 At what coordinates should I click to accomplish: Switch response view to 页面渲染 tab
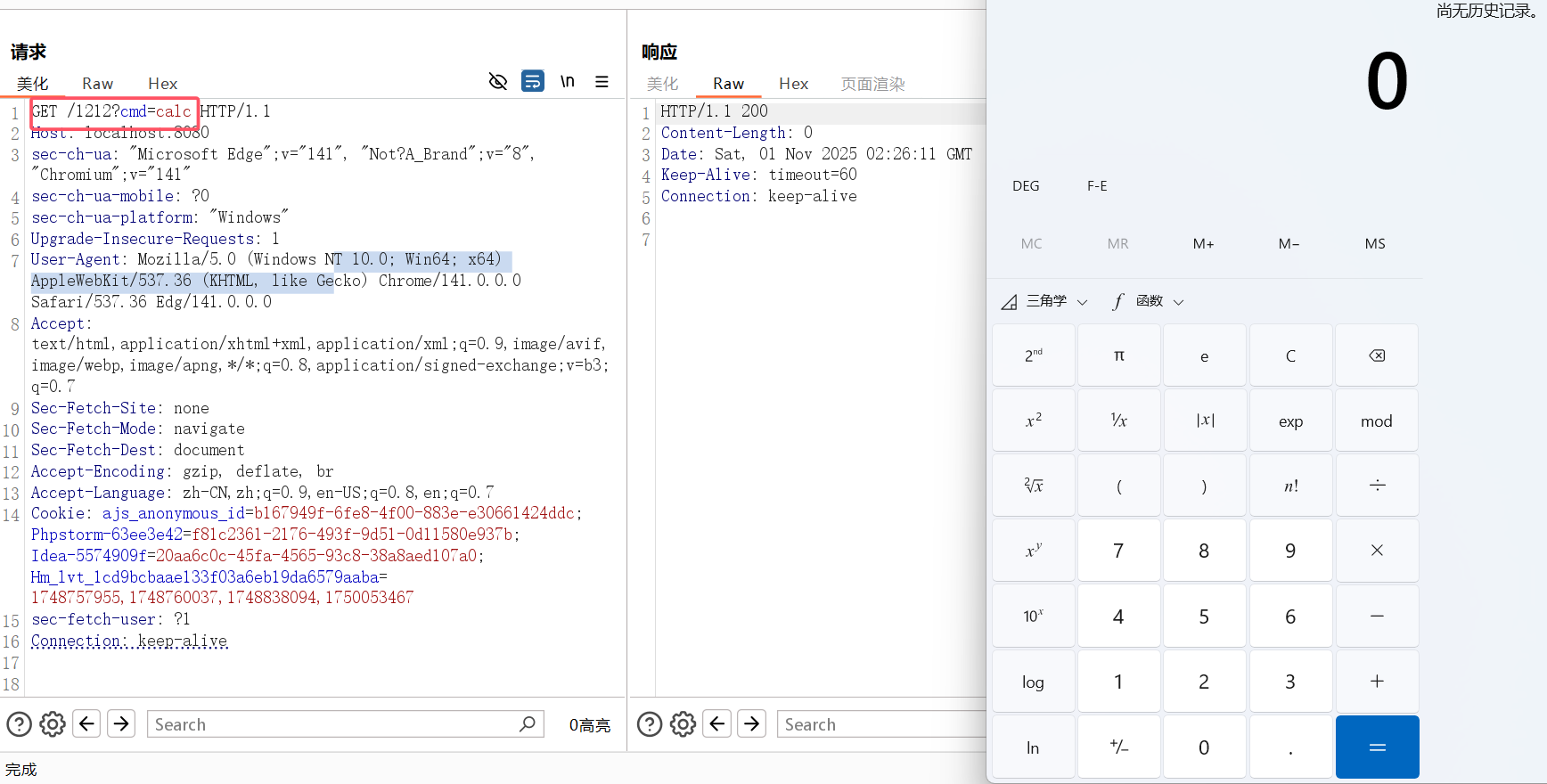pos(872,84)
